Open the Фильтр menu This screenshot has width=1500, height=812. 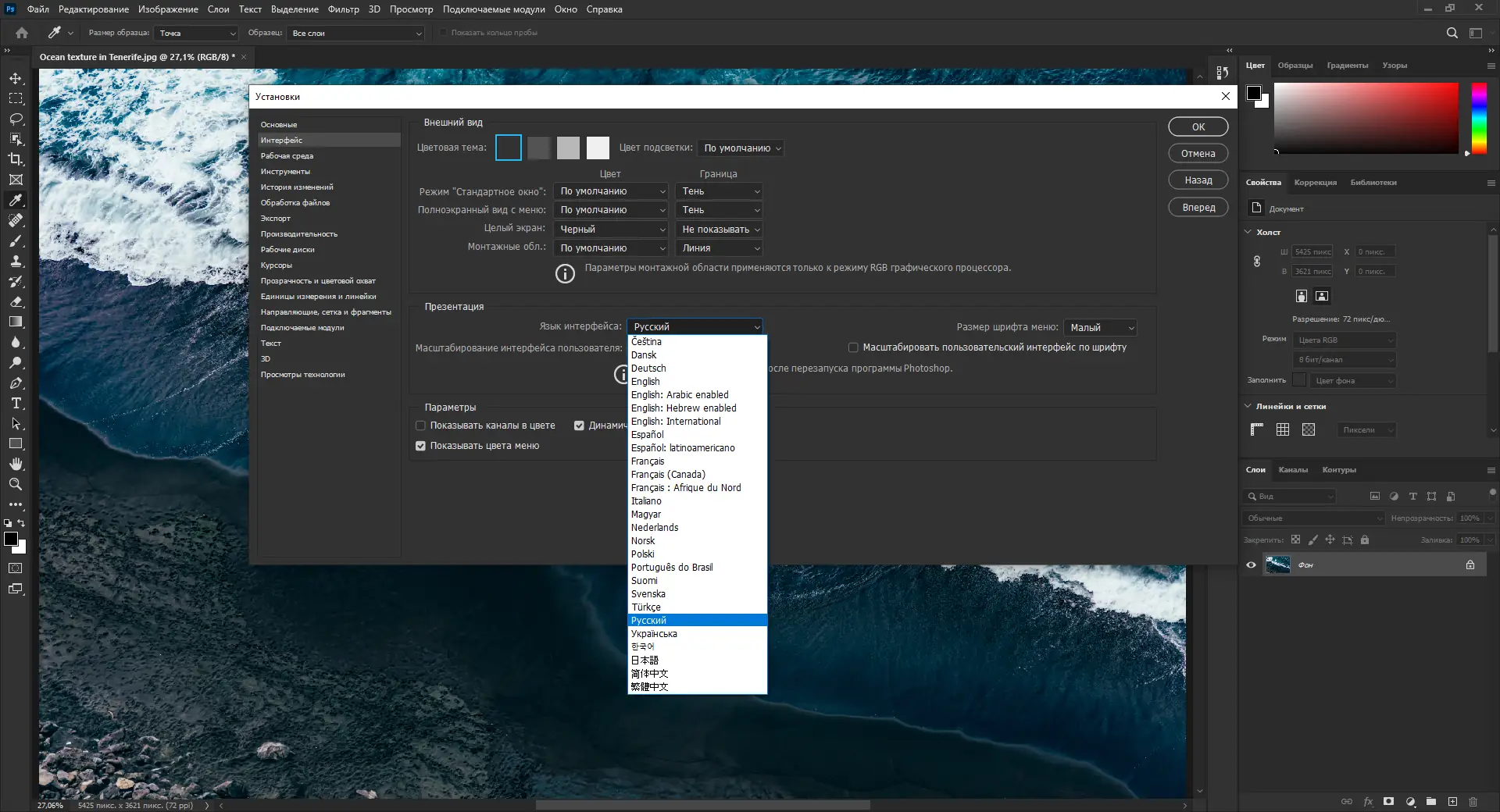[343, 9]
